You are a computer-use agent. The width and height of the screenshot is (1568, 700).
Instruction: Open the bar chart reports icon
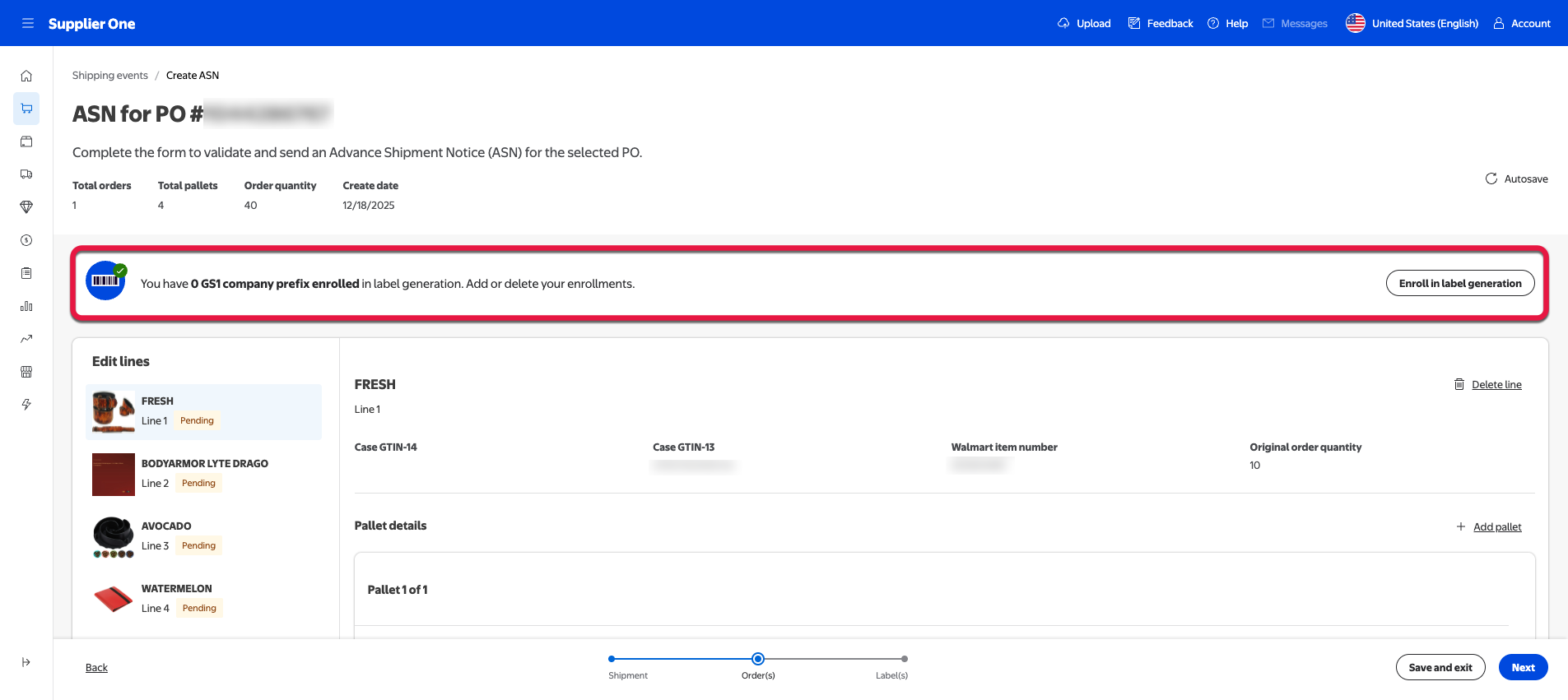pyautogui.click(x=26, y=306)
